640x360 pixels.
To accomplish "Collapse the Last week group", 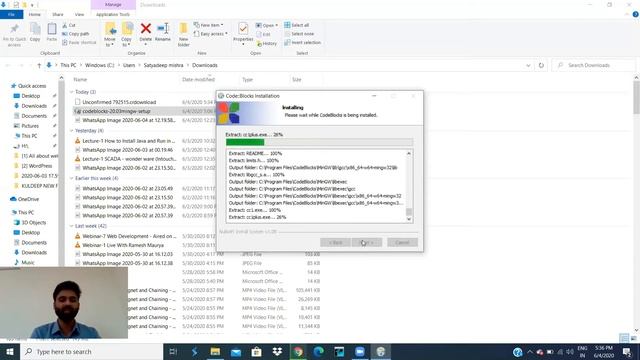I will [72, 226].
